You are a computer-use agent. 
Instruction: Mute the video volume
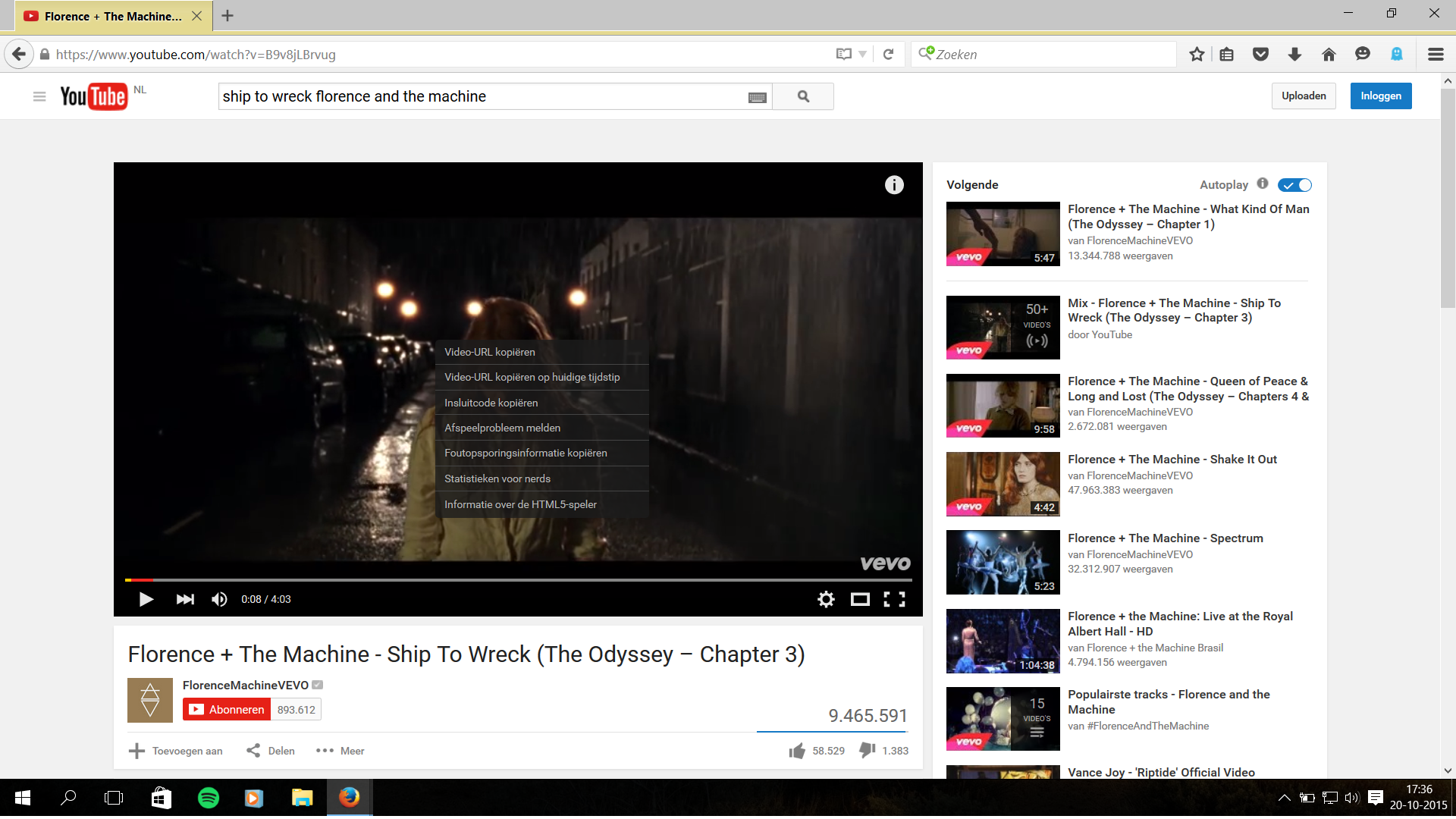click(x=219, y=600)
